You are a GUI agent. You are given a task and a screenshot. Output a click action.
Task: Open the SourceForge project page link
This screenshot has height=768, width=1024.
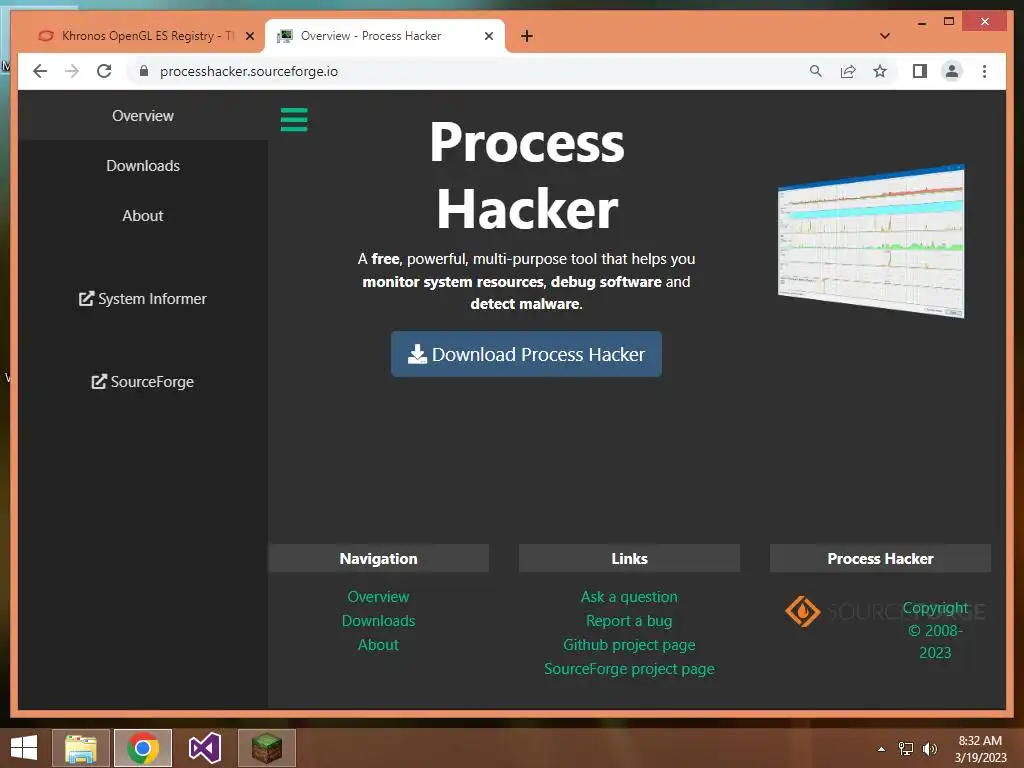(629, 669)
